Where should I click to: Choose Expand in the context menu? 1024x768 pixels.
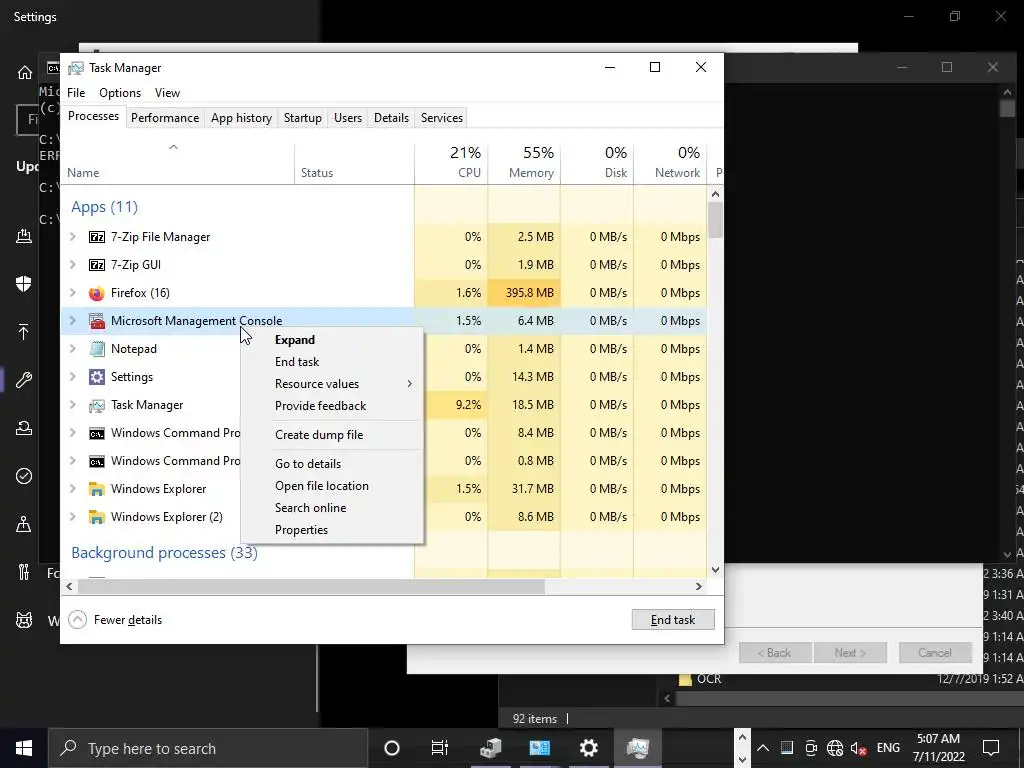[332, 340]
